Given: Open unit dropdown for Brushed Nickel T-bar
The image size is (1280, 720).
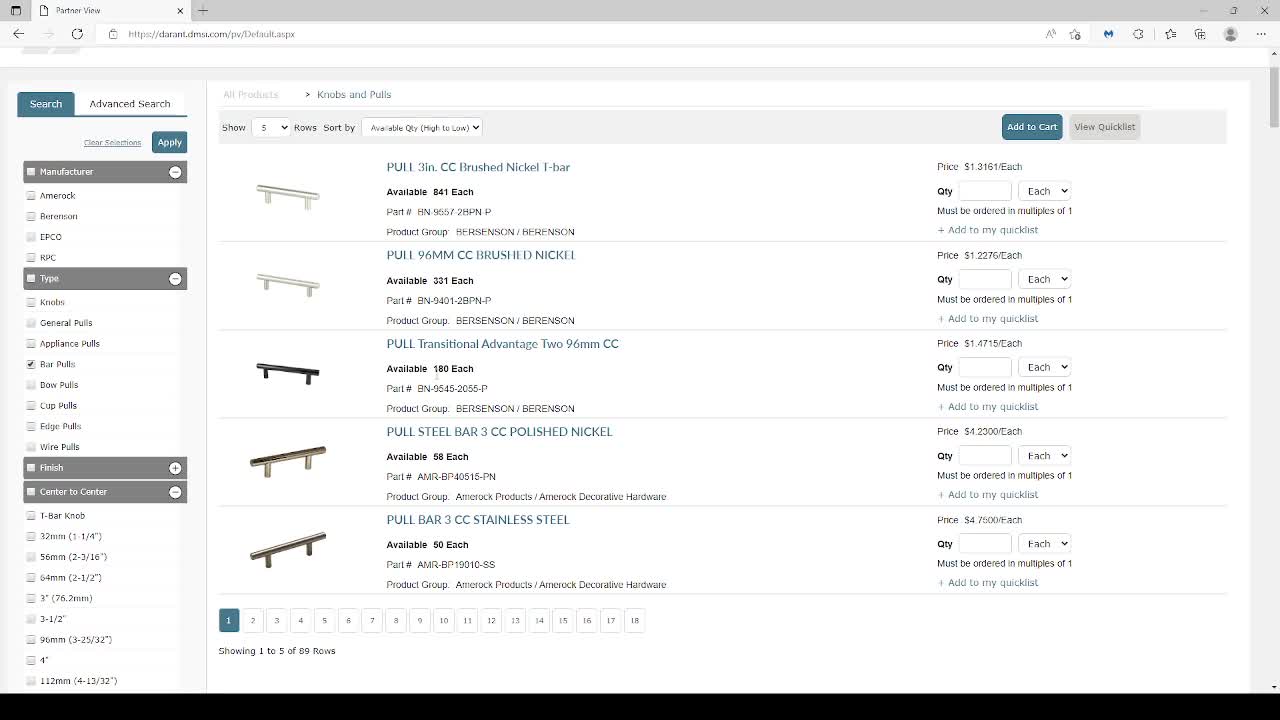Looking at the screenshot, I should (x=1044, y=191).
